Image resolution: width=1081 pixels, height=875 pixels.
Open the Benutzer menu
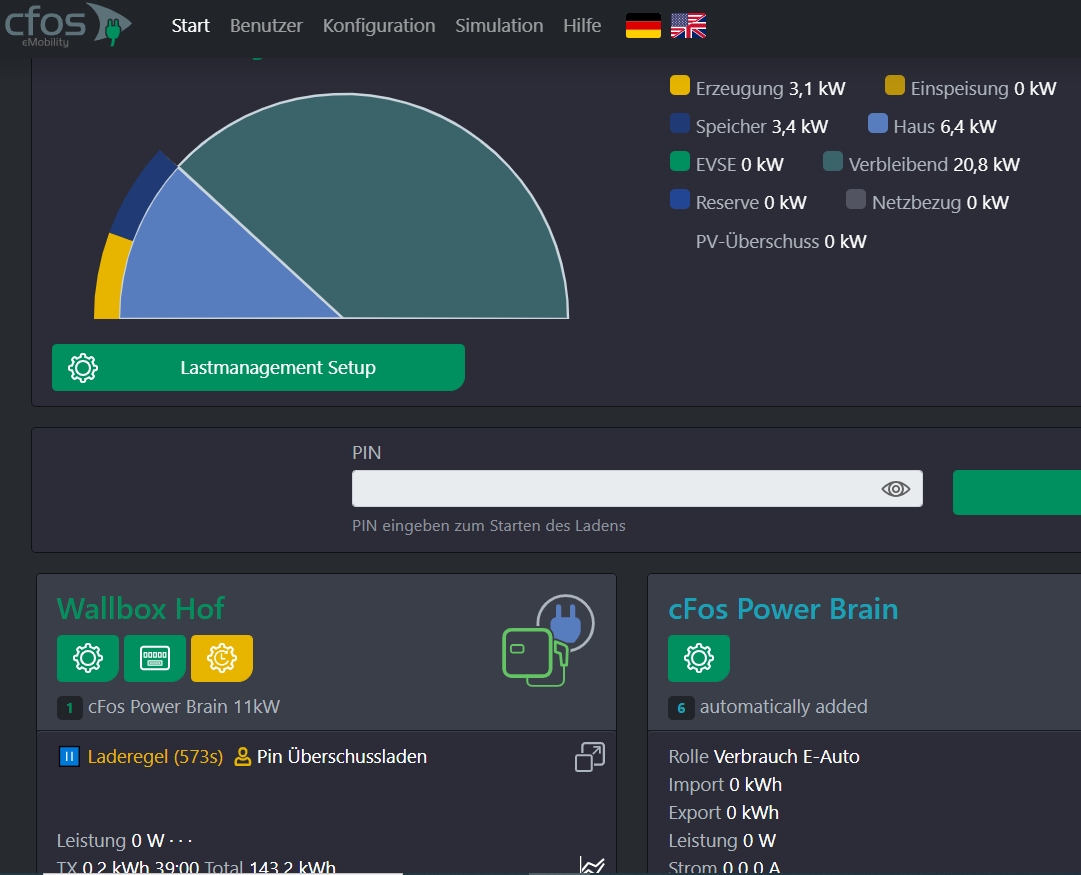point(266,26)
